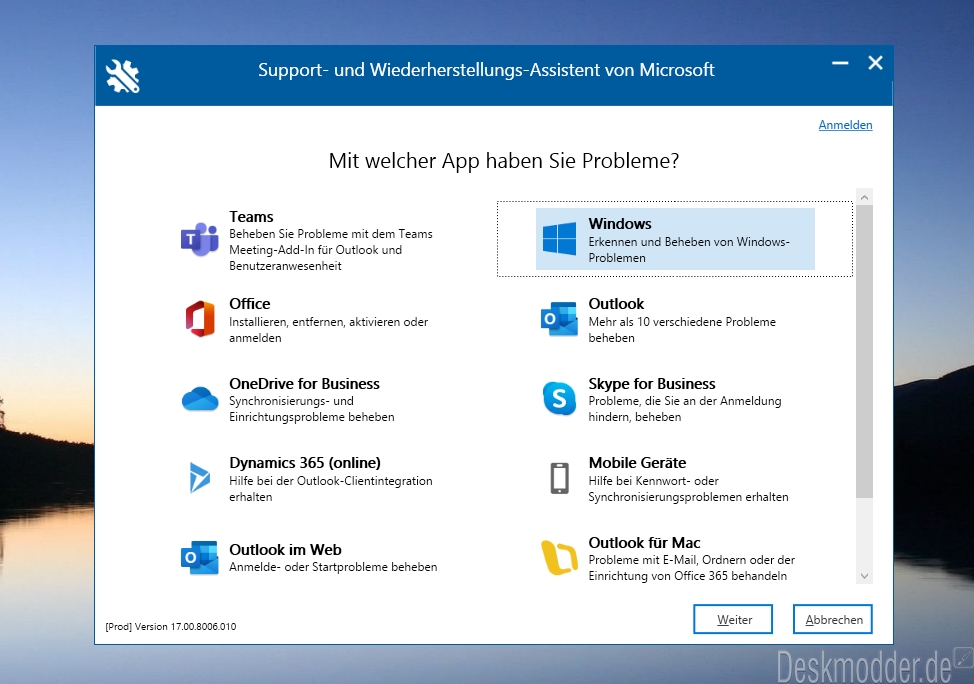Click the vertical scrollbar thumb
This screenshot has width=974, height=684.
tap(864, 352)
